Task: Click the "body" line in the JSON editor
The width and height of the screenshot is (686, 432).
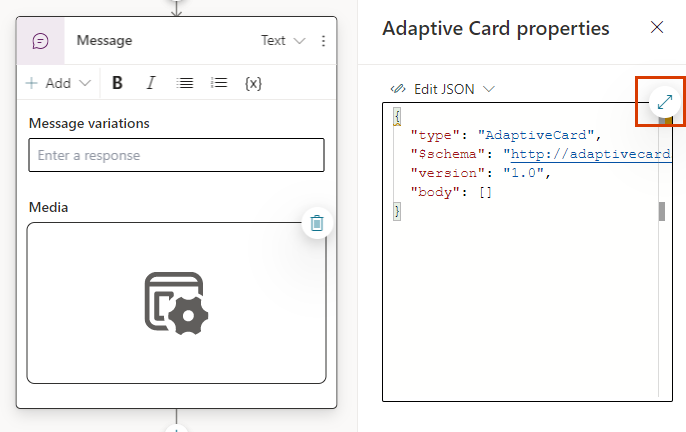Action: (451, 193)
